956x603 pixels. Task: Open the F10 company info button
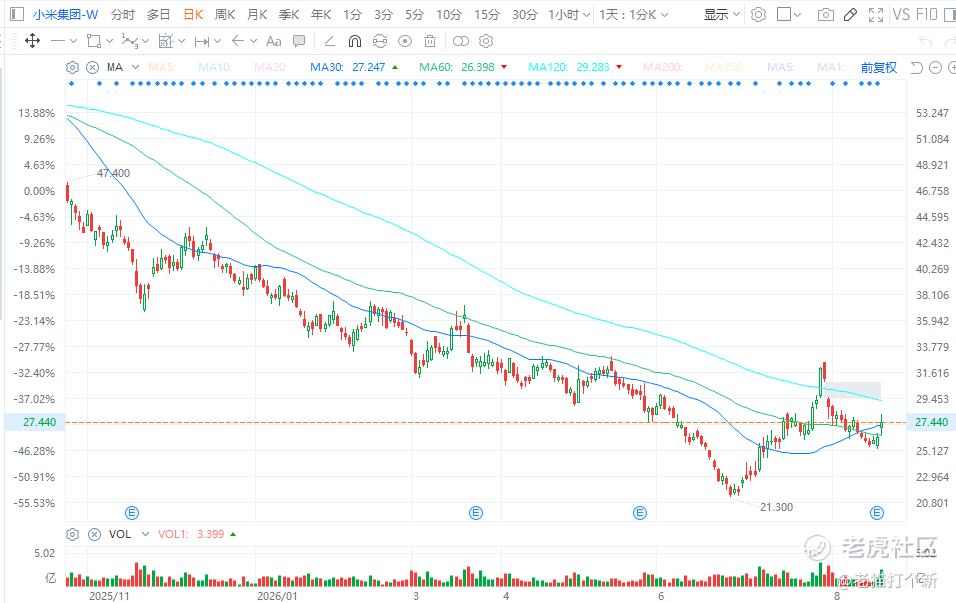pos(926,14)
